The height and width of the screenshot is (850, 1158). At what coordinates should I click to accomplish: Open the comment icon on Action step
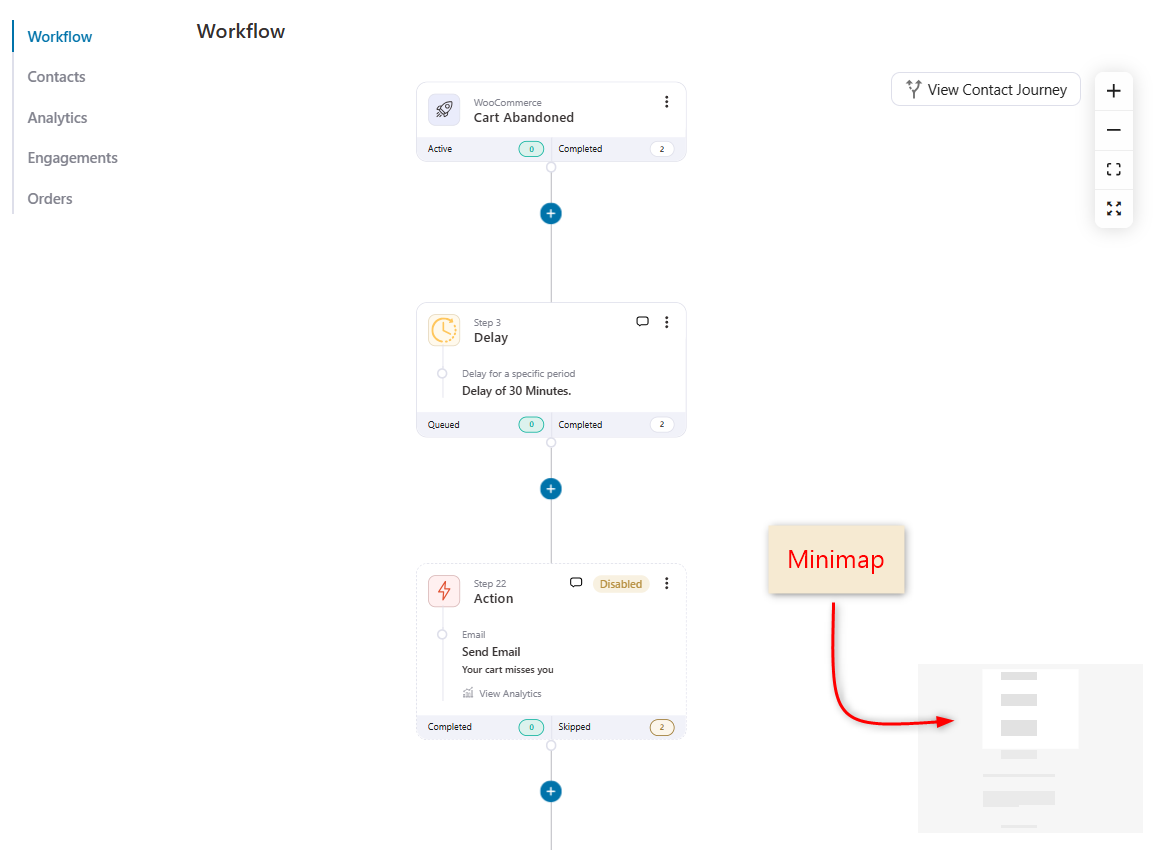click(576, 583)
